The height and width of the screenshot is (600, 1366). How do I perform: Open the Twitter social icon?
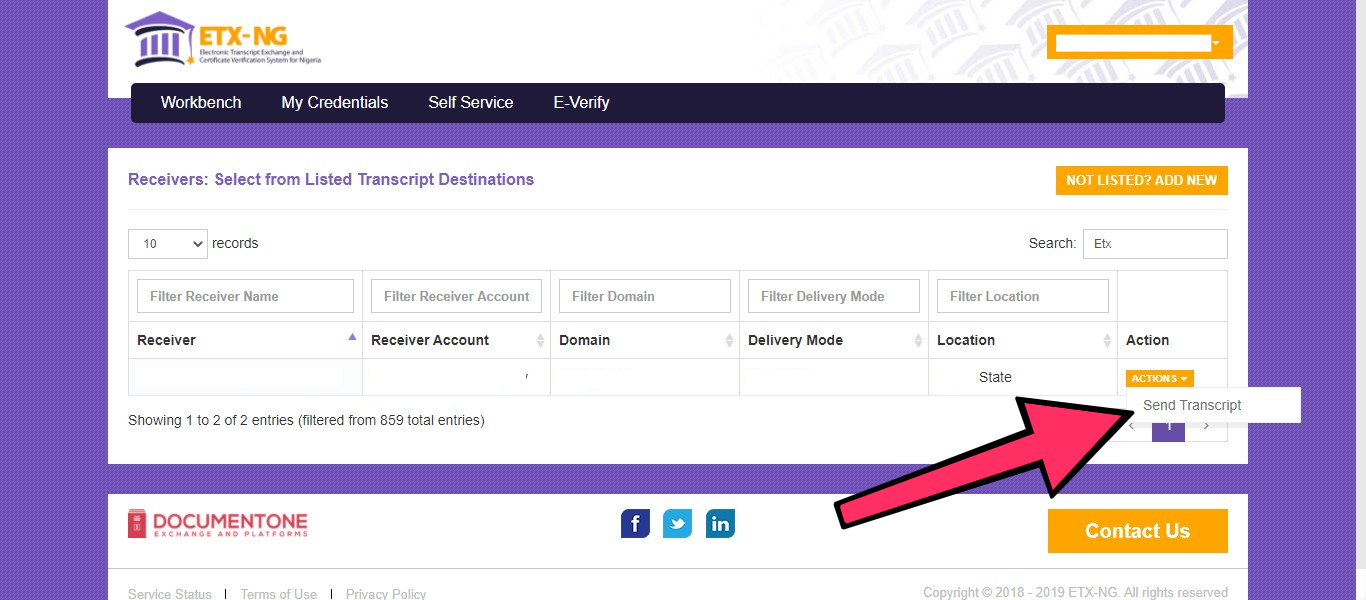(x=677, y=522)
